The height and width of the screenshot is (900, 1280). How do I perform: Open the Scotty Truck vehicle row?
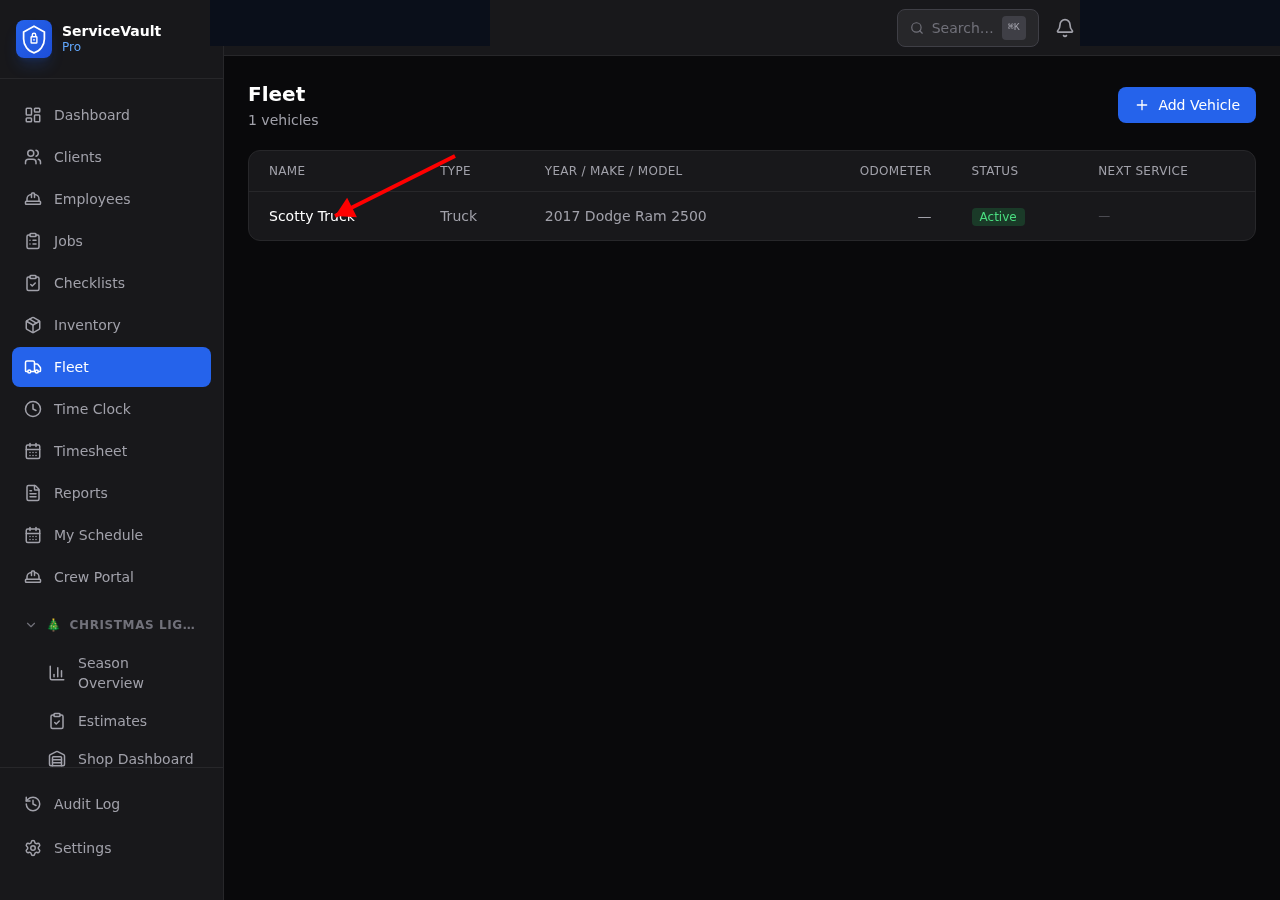pos(311,216)
